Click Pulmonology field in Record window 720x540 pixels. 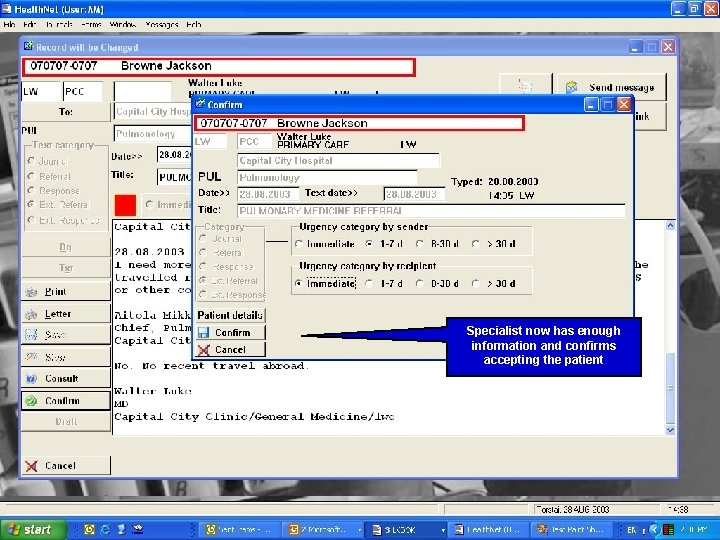click(153, 134)
